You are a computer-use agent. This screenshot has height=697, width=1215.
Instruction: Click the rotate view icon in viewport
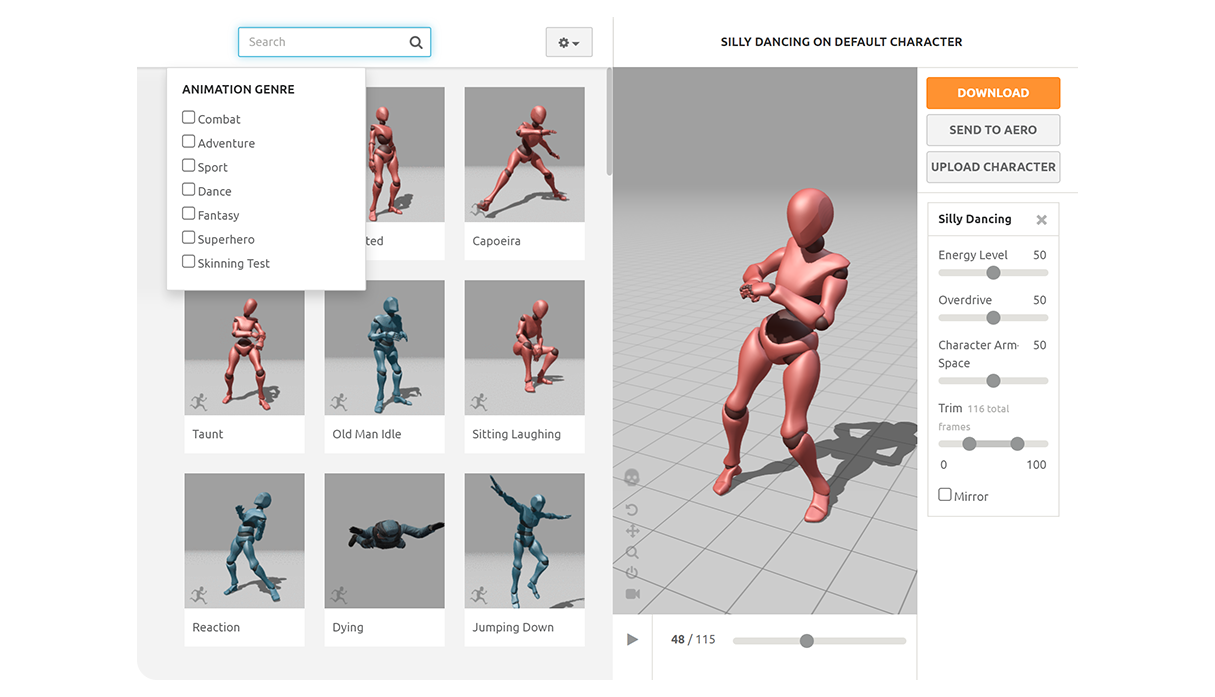[632, 510]
